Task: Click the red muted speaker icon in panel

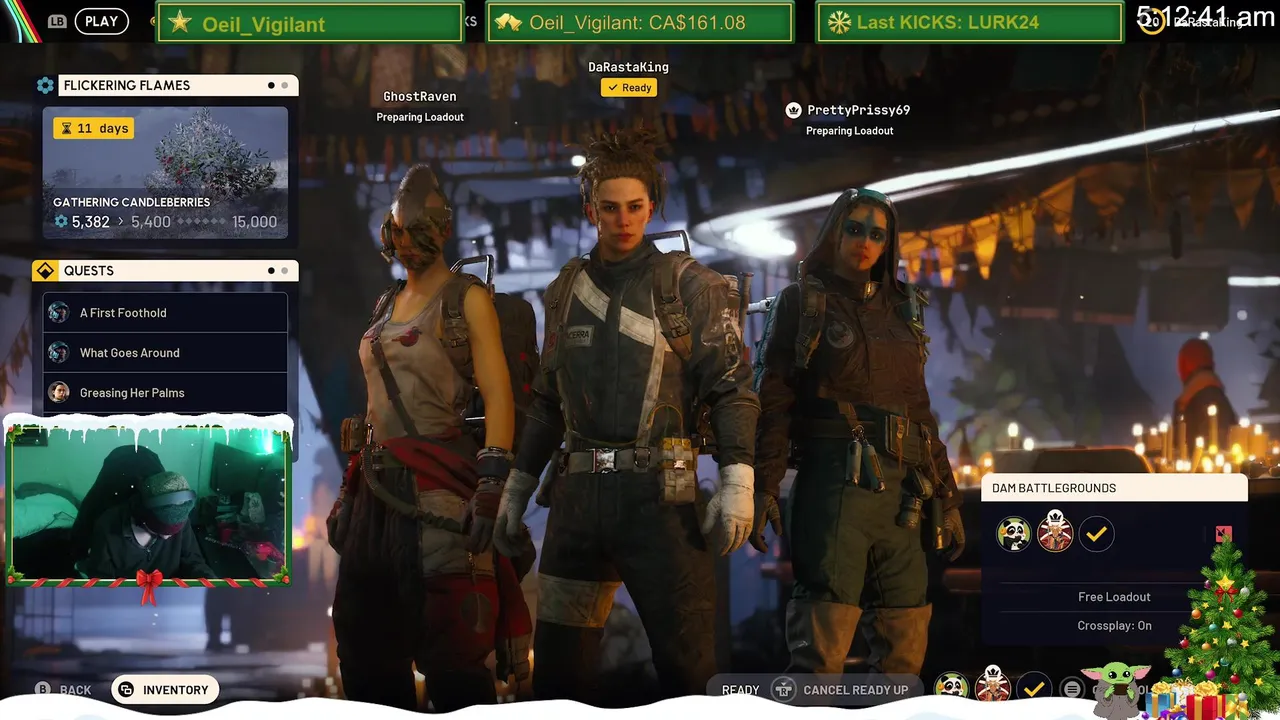Action: click(1223, 534)
